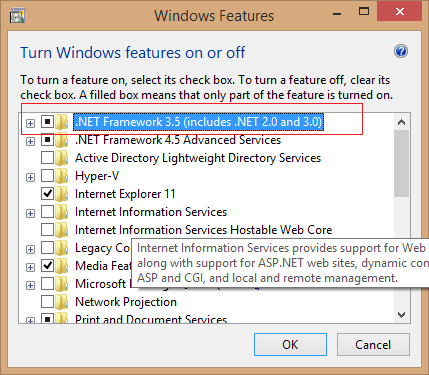Click the feature list scrollbar thumb
The width and height of the screenshot is (429, 375).
401,163
